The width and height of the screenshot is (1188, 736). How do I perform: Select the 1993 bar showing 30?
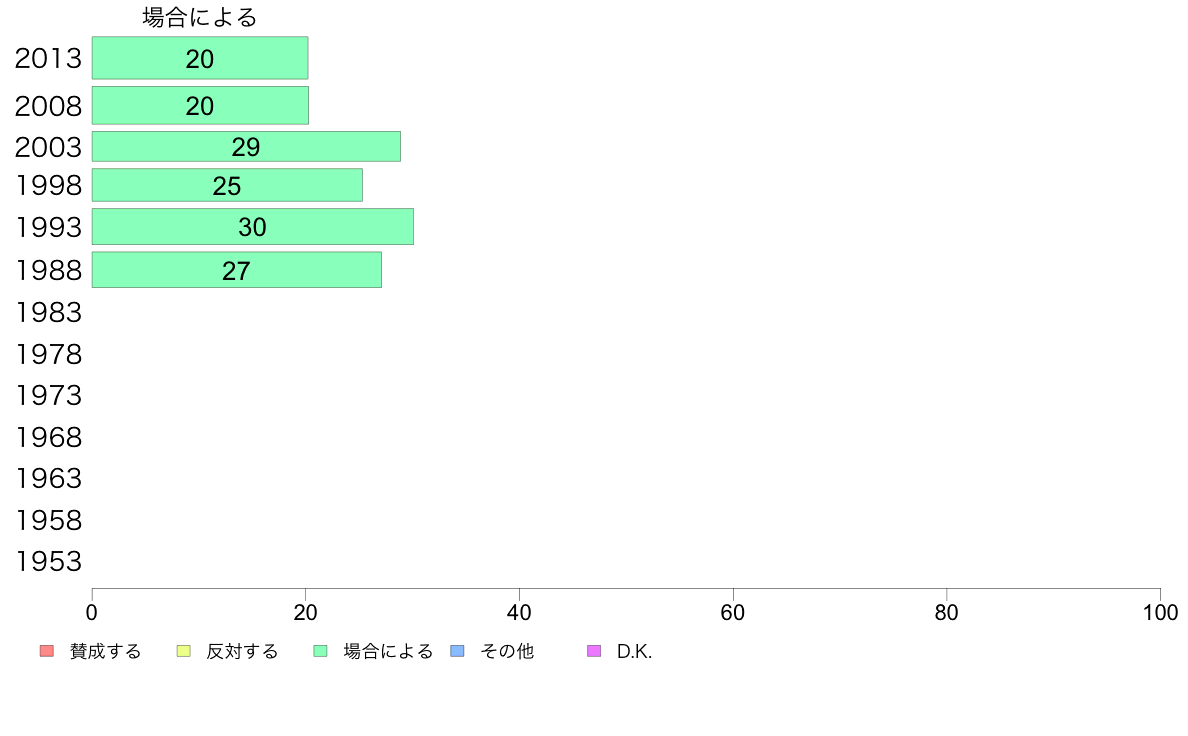pos(253,227)
